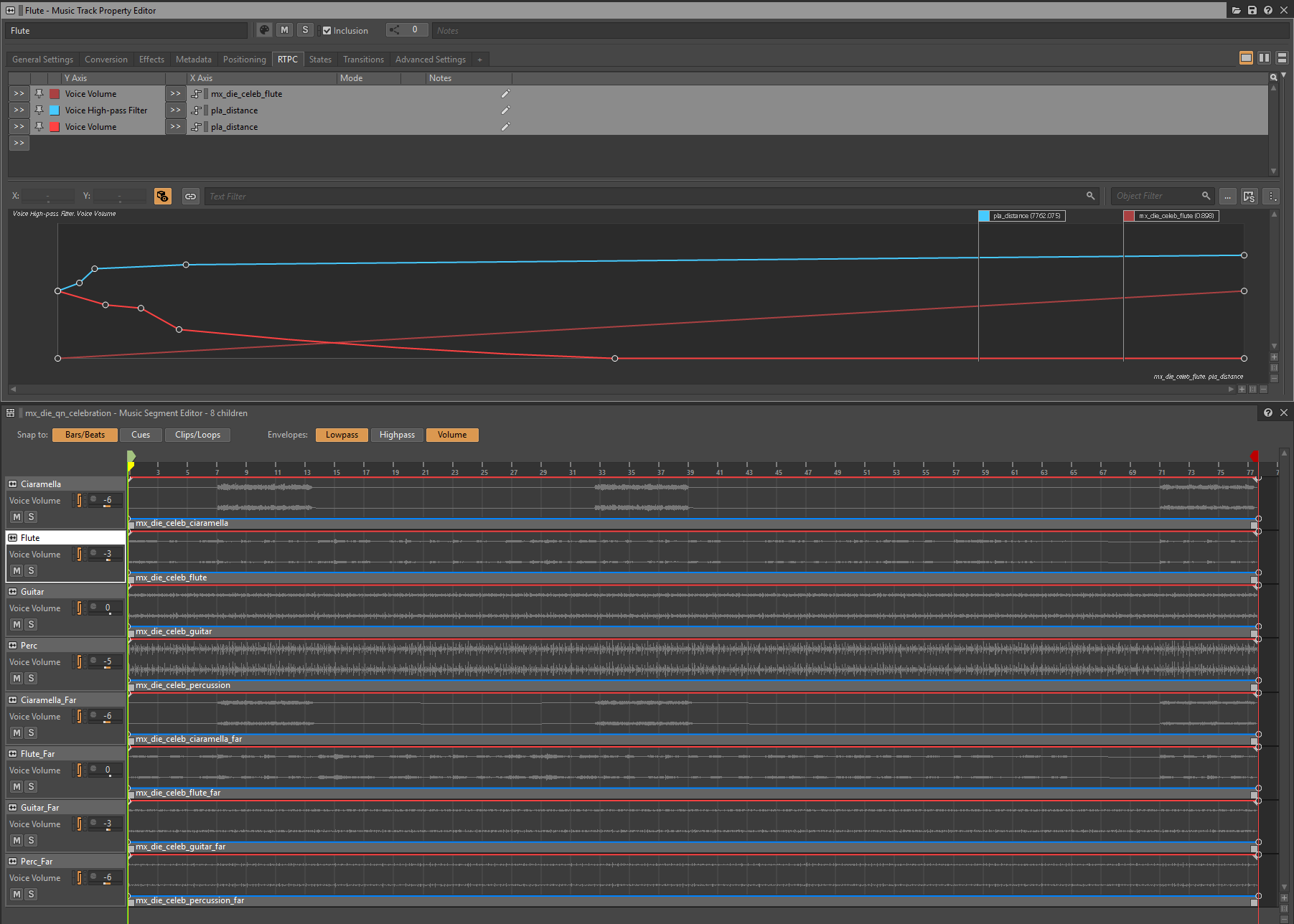
Task: Click the color palette icon beside Flute name
Action: [x=264, y=30]
